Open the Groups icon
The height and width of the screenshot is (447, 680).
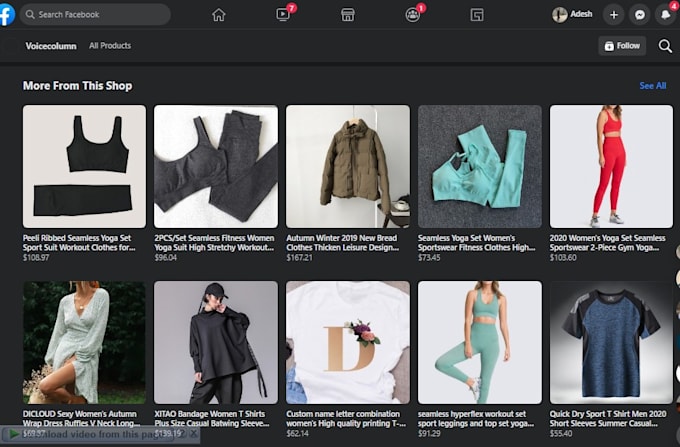pos(412,15)
